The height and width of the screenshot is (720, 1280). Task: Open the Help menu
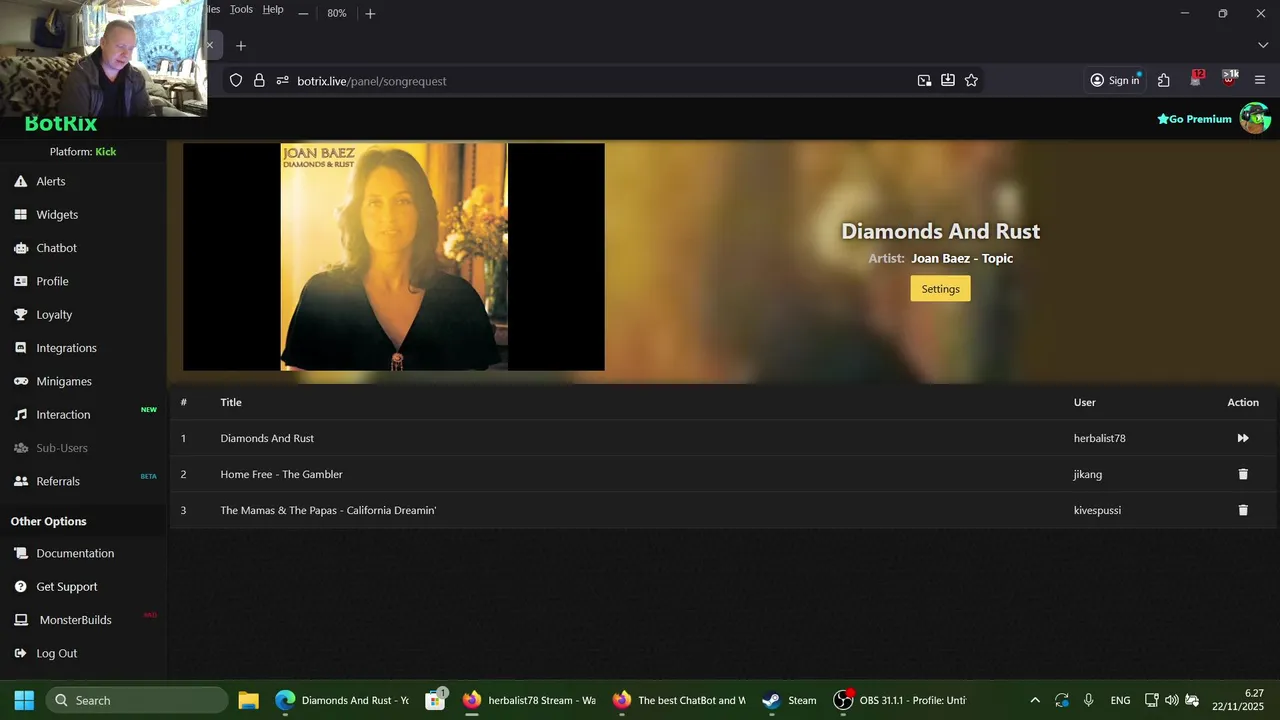[x=273, y=9]
